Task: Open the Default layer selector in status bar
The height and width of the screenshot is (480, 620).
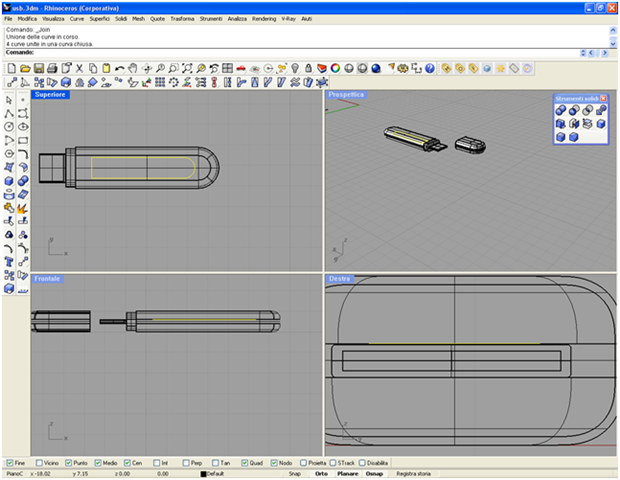Action: click(x=215, y=474)
